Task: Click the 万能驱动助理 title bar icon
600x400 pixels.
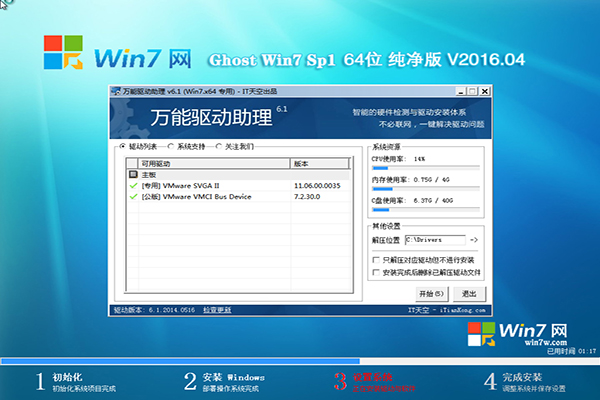Action: [x=116, y=91]
